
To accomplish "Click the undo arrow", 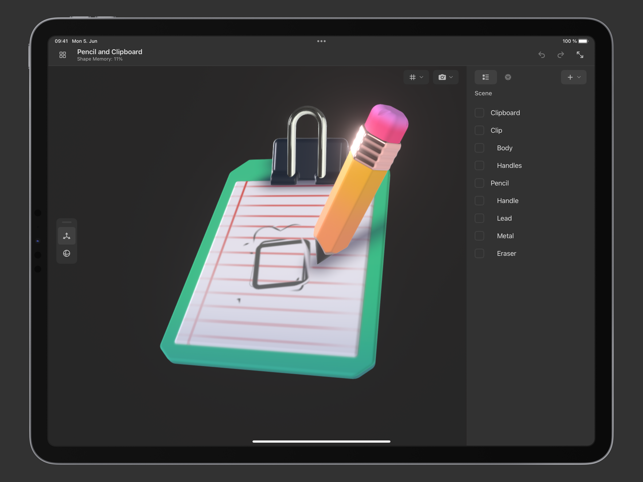I will [x=542, y=55].
